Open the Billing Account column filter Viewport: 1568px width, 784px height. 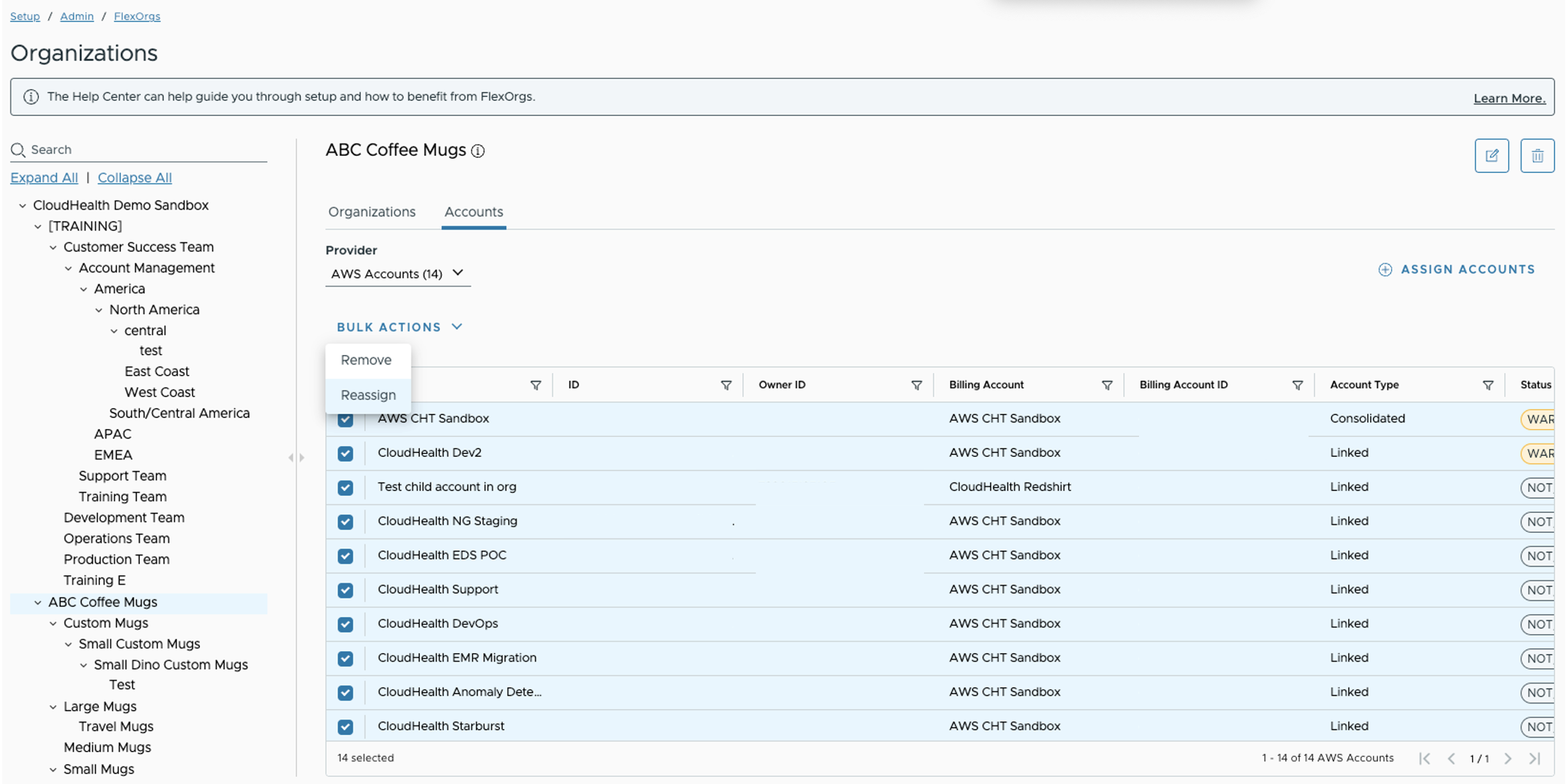(x=1107, y=385)
